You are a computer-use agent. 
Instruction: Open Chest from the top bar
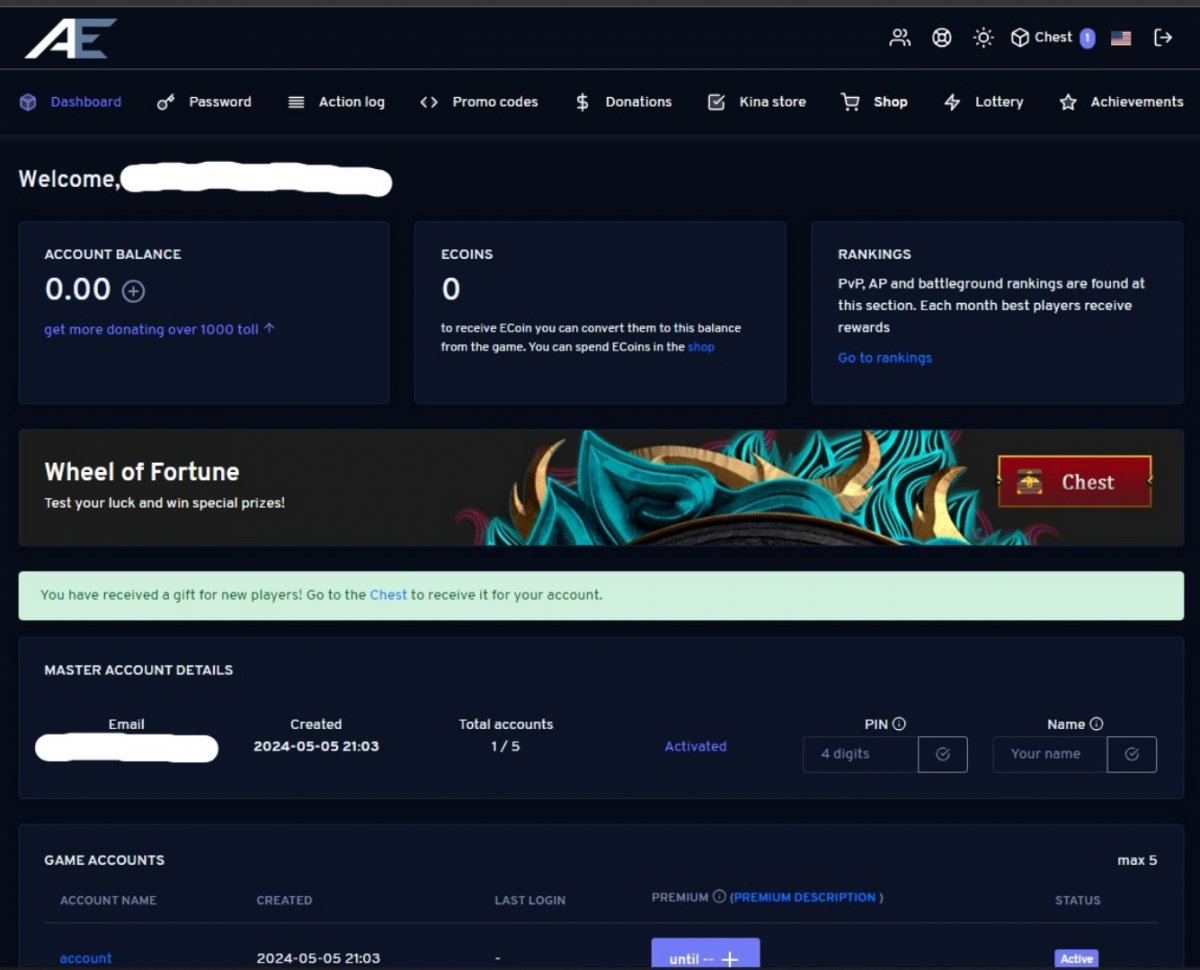point(1052,38)
